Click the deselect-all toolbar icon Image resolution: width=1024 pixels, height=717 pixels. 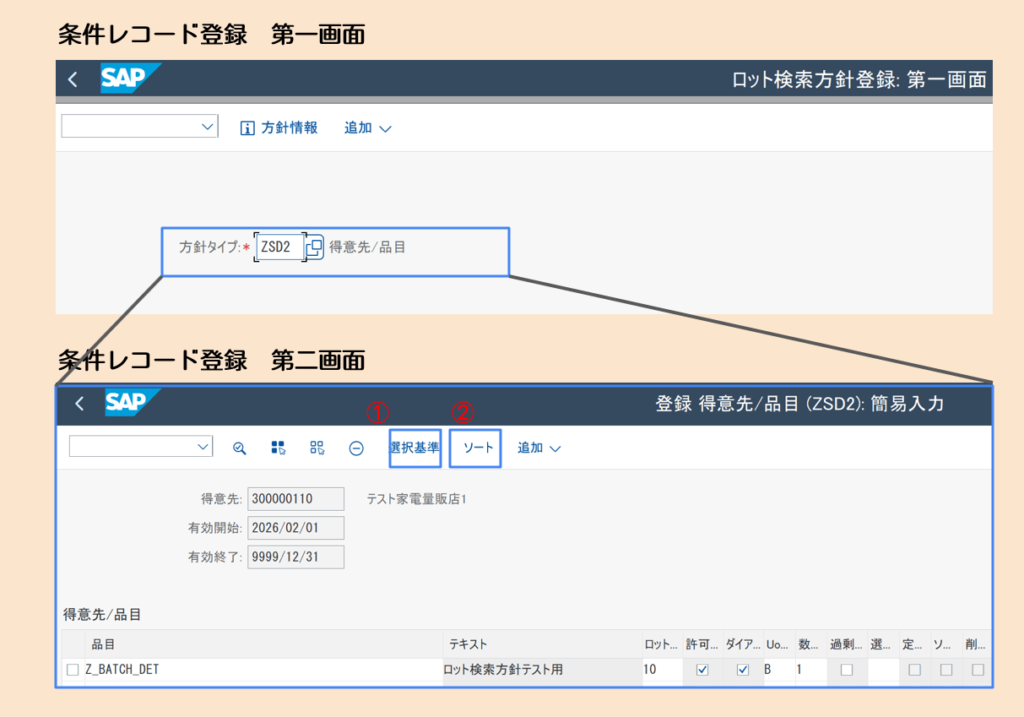click(x=317, y=448)
